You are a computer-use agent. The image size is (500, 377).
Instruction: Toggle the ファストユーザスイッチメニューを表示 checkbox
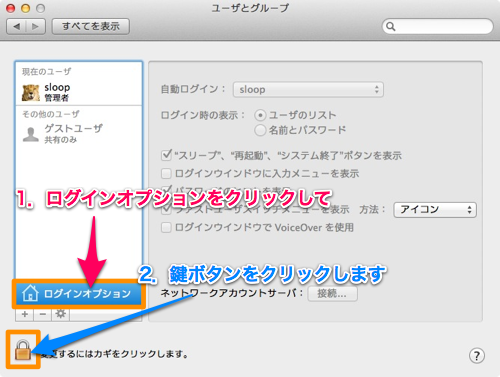[166, 210]
